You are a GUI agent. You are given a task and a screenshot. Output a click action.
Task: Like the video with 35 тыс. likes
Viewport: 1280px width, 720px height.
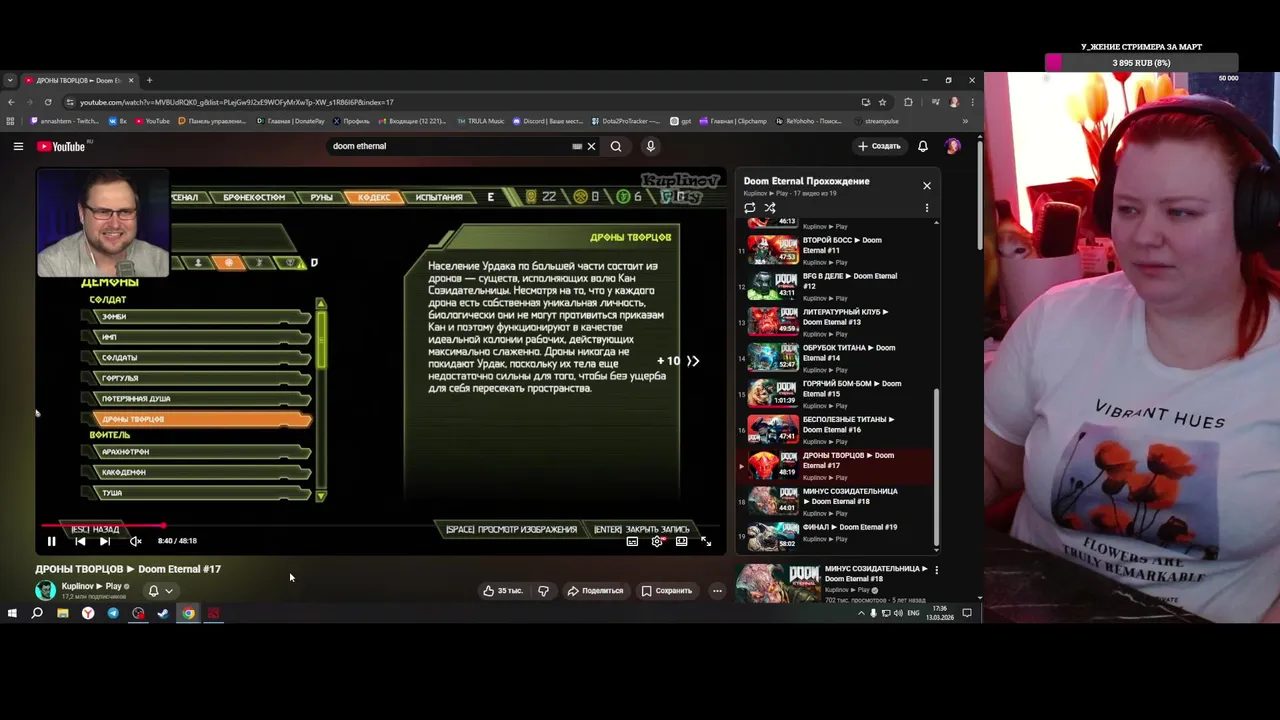(503, 591)
